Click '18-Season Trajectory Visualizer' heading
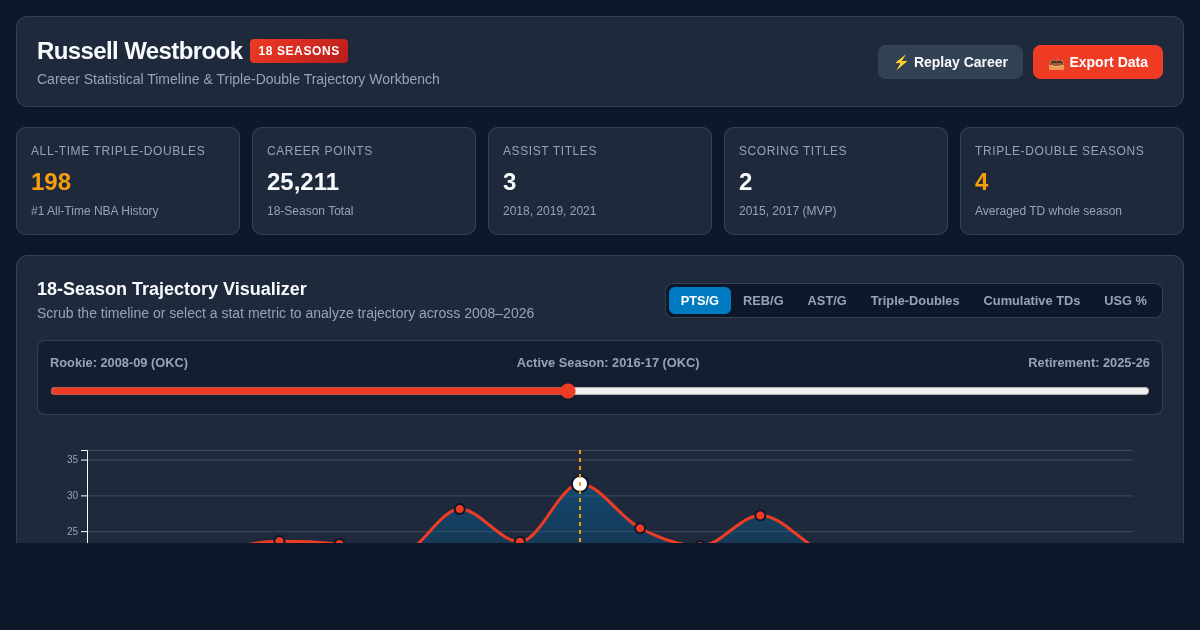 (x=172, y=289)
